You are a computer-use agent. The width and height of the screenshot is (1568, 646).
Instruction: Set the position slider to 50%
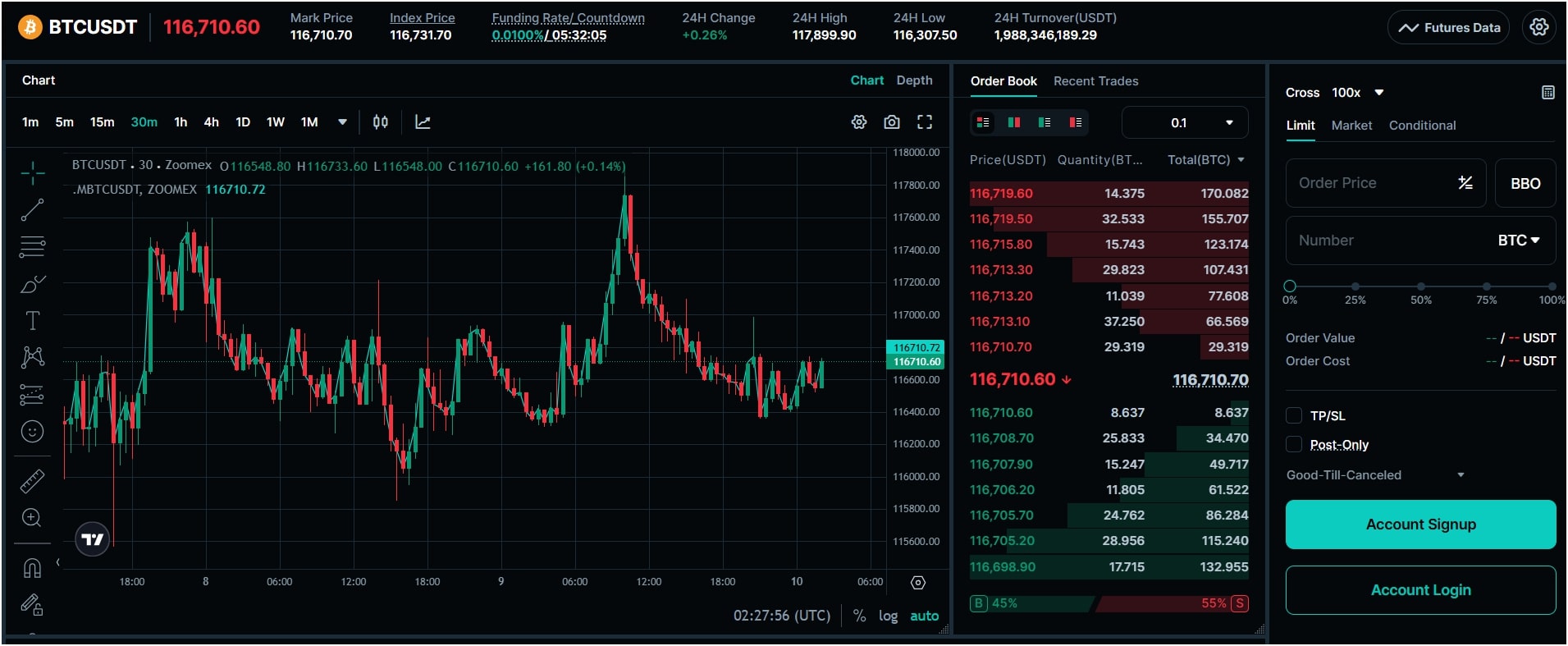coord(1420,286)
